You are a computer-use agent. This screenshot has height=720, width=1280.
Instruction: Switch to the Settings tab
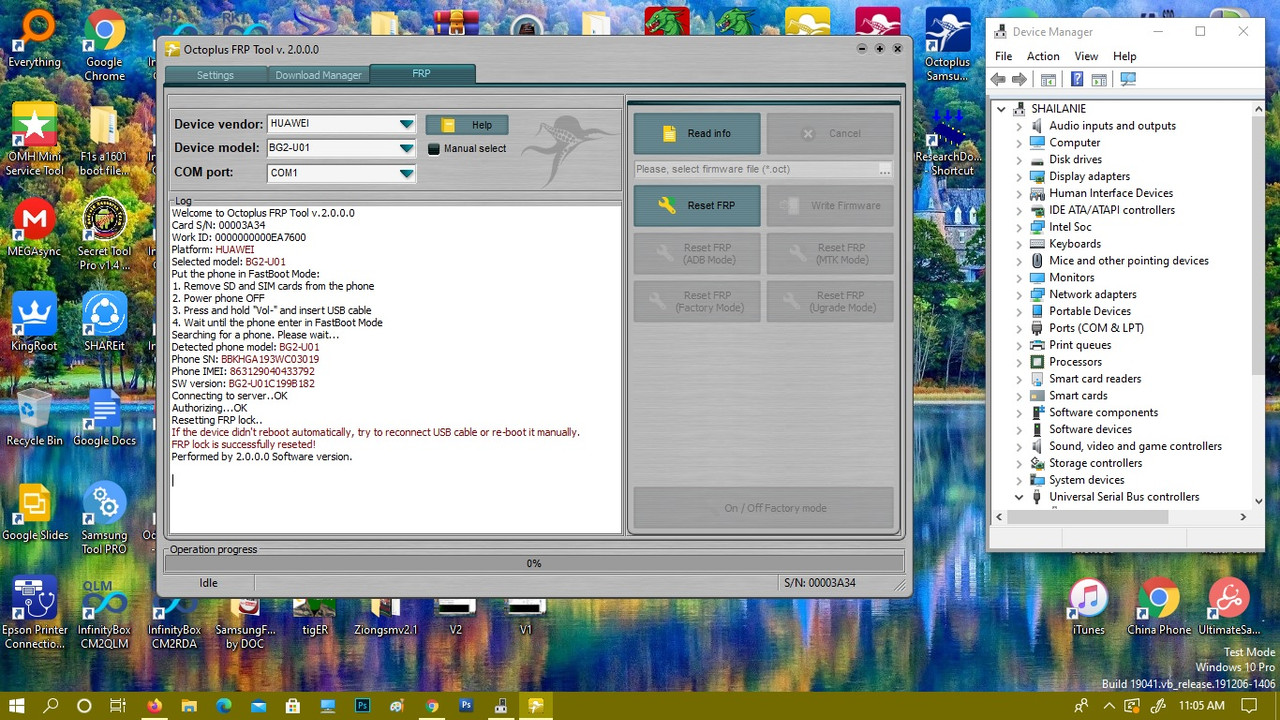(x=215, y=75)
